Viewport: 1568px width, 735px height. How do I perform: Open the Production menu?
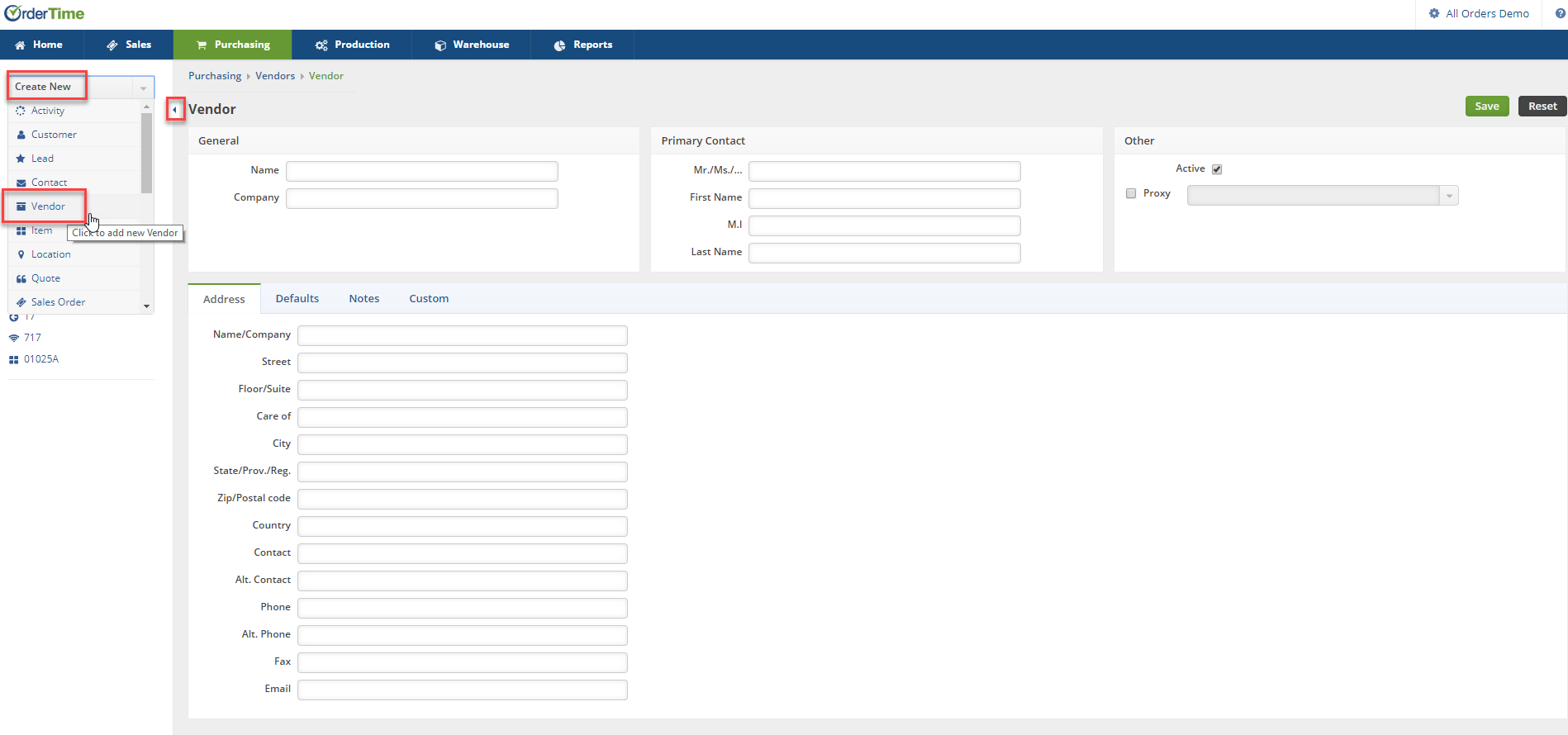pos(353,45)
